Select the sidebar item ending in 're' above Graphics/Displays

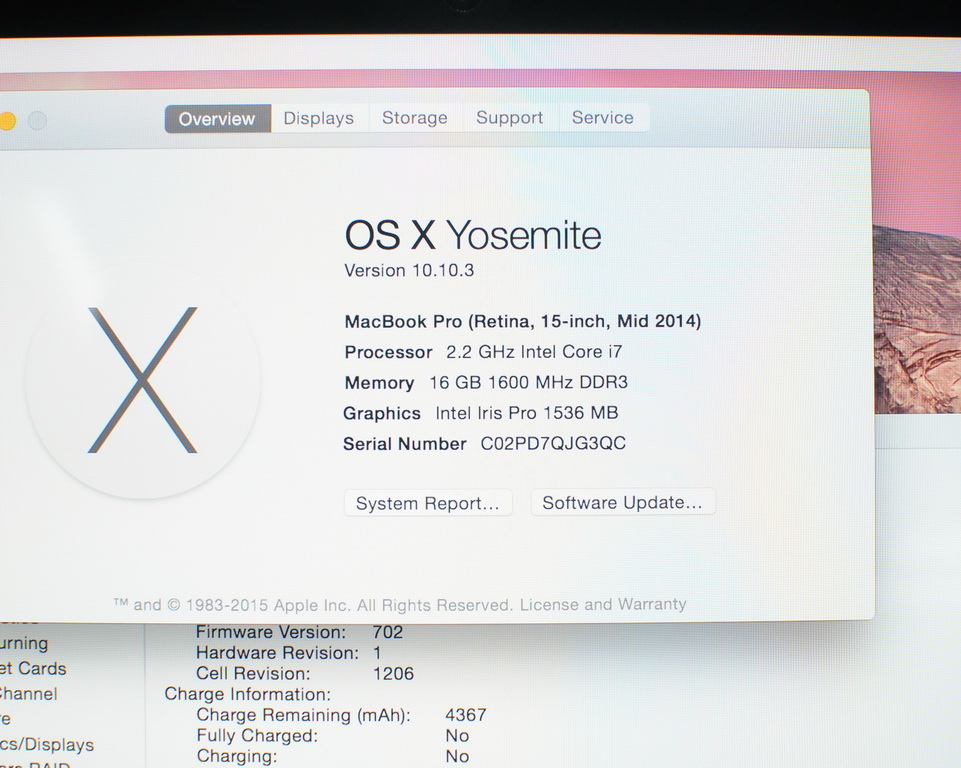(x=6, y=719)
